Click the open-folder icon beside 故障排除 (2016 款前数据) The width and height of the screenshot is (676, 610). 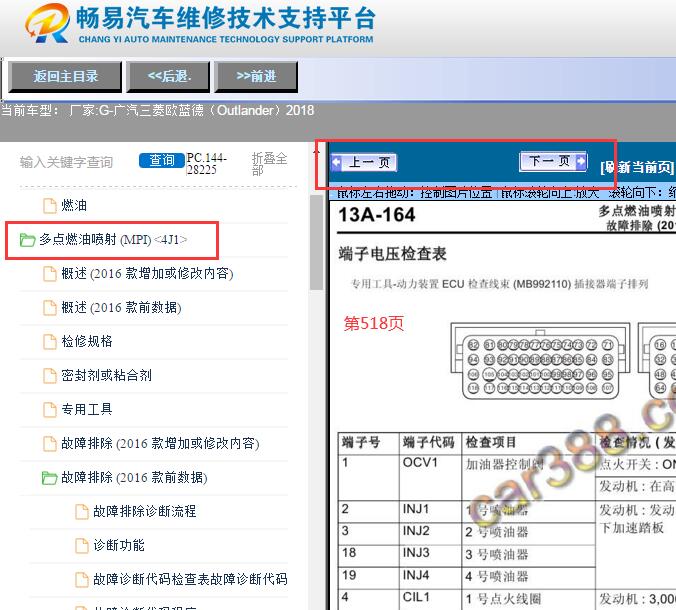(49, 478)
